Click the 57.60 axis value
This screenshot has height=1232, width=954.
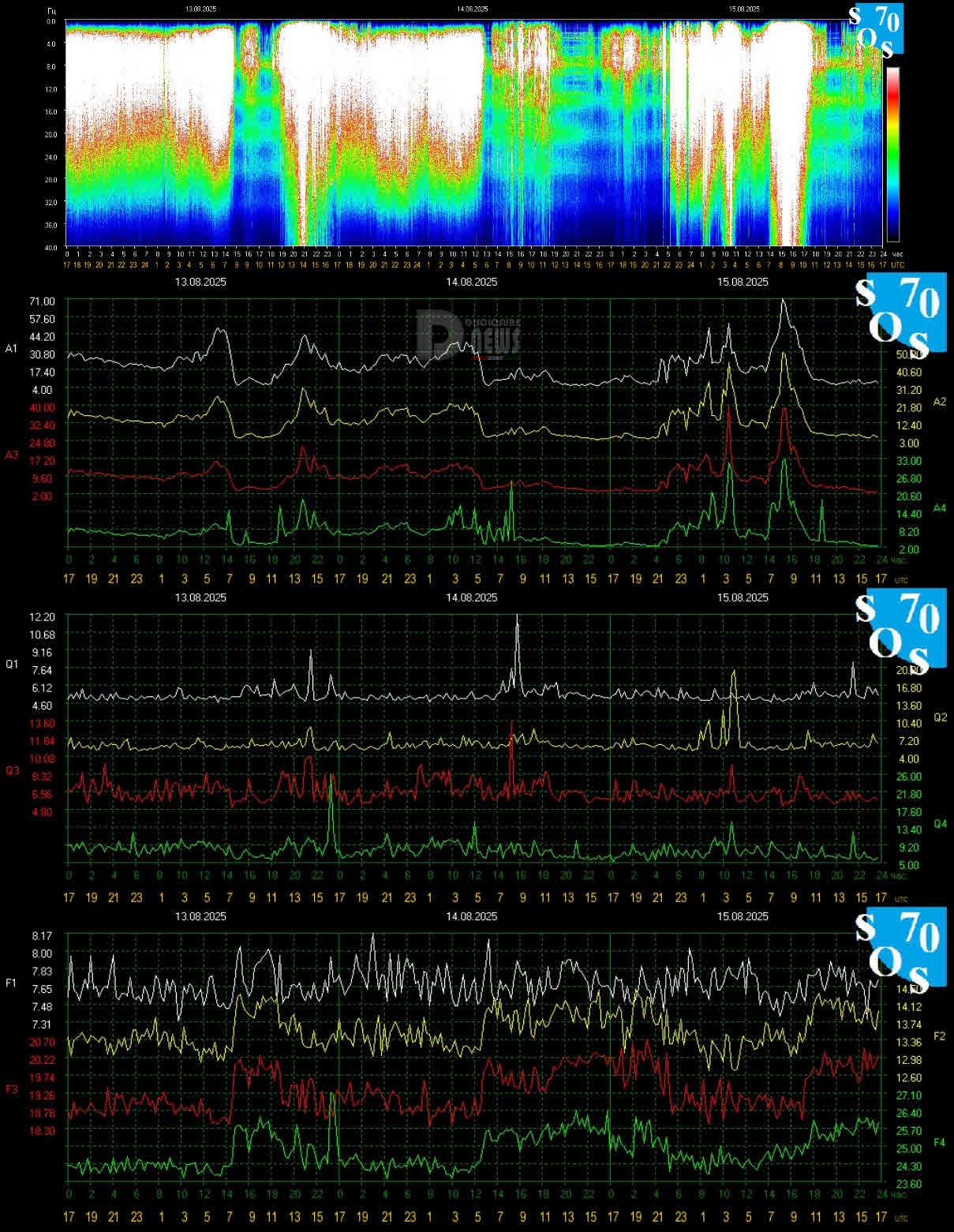pos(43,319)
